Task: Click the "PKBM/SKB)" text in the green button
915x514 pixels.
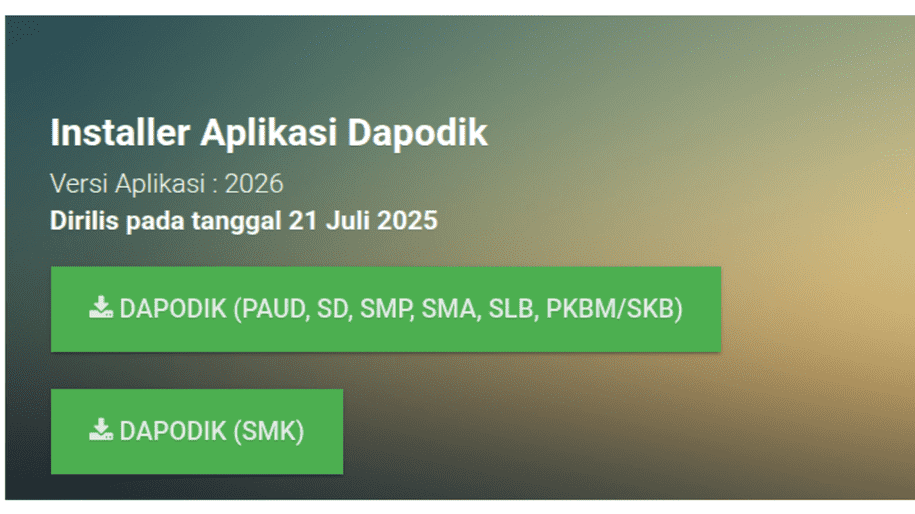Action: [x=614, y=309]
